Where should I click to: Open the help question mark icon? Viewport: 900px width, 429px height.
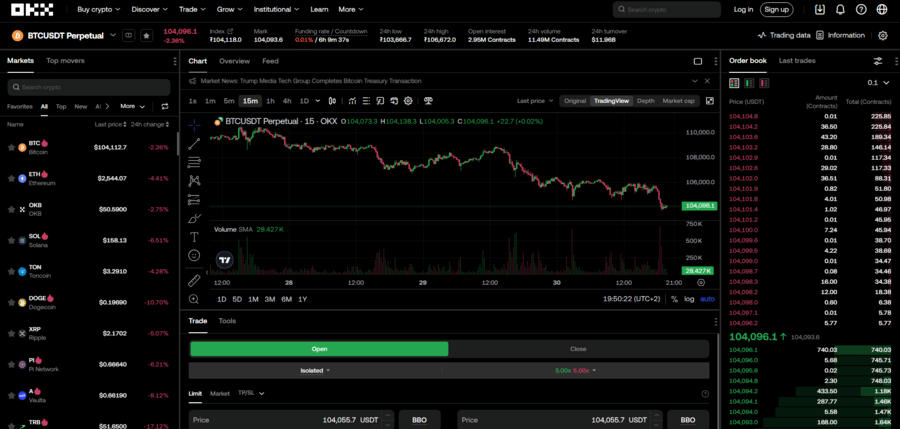click(x=860, y=9)
